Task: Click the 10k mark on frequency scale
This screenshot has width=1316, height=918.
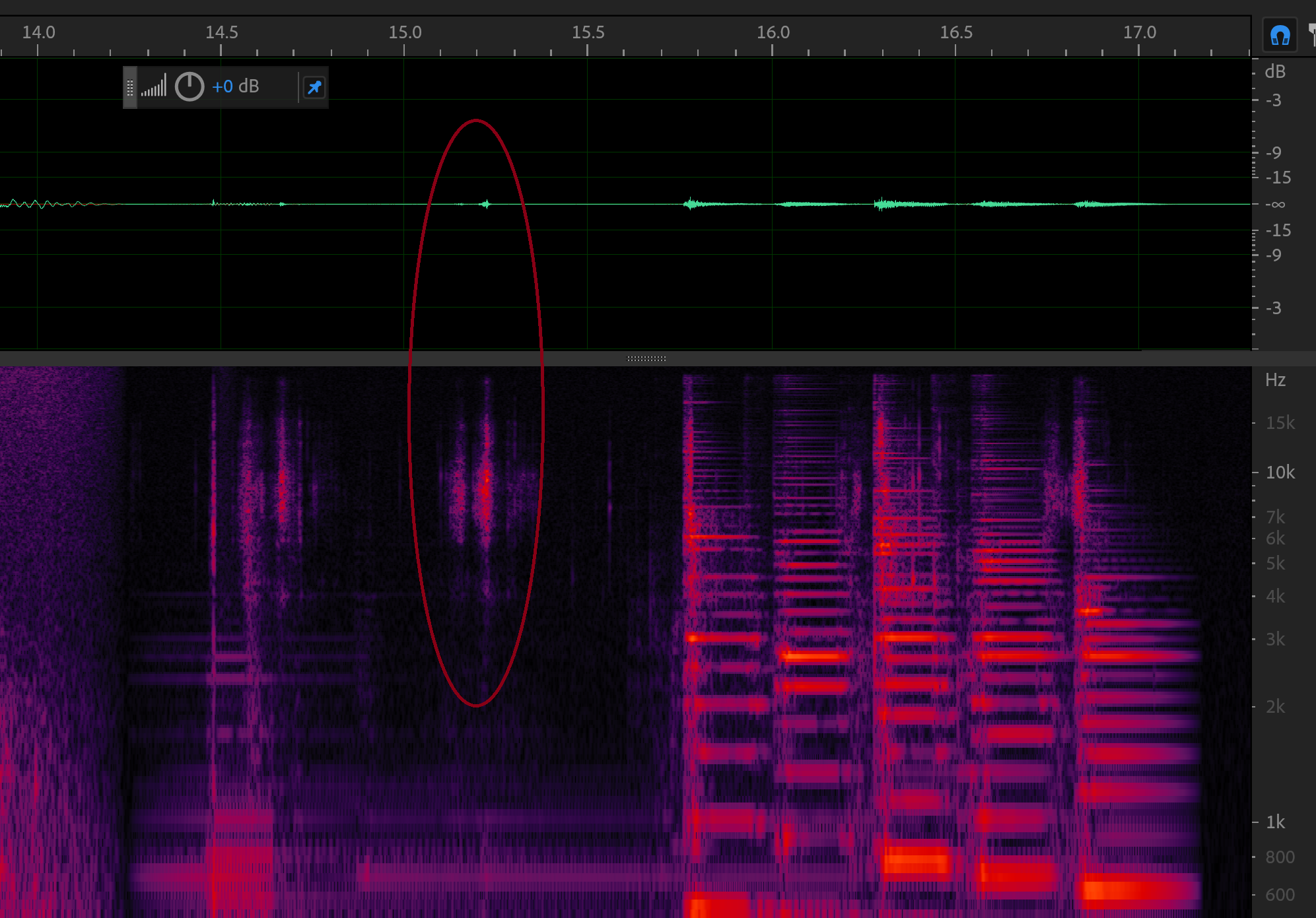Action: 1279,473
